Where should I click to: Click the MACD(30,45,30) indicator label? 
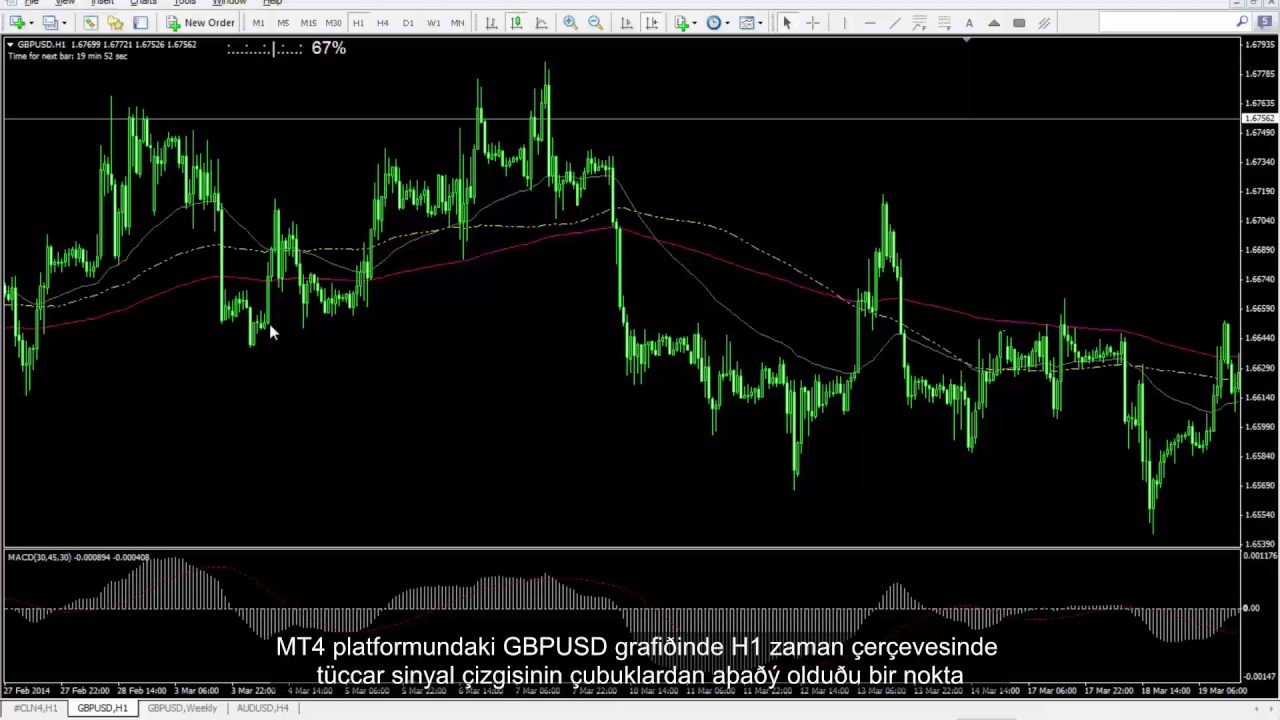click(39, 557)
